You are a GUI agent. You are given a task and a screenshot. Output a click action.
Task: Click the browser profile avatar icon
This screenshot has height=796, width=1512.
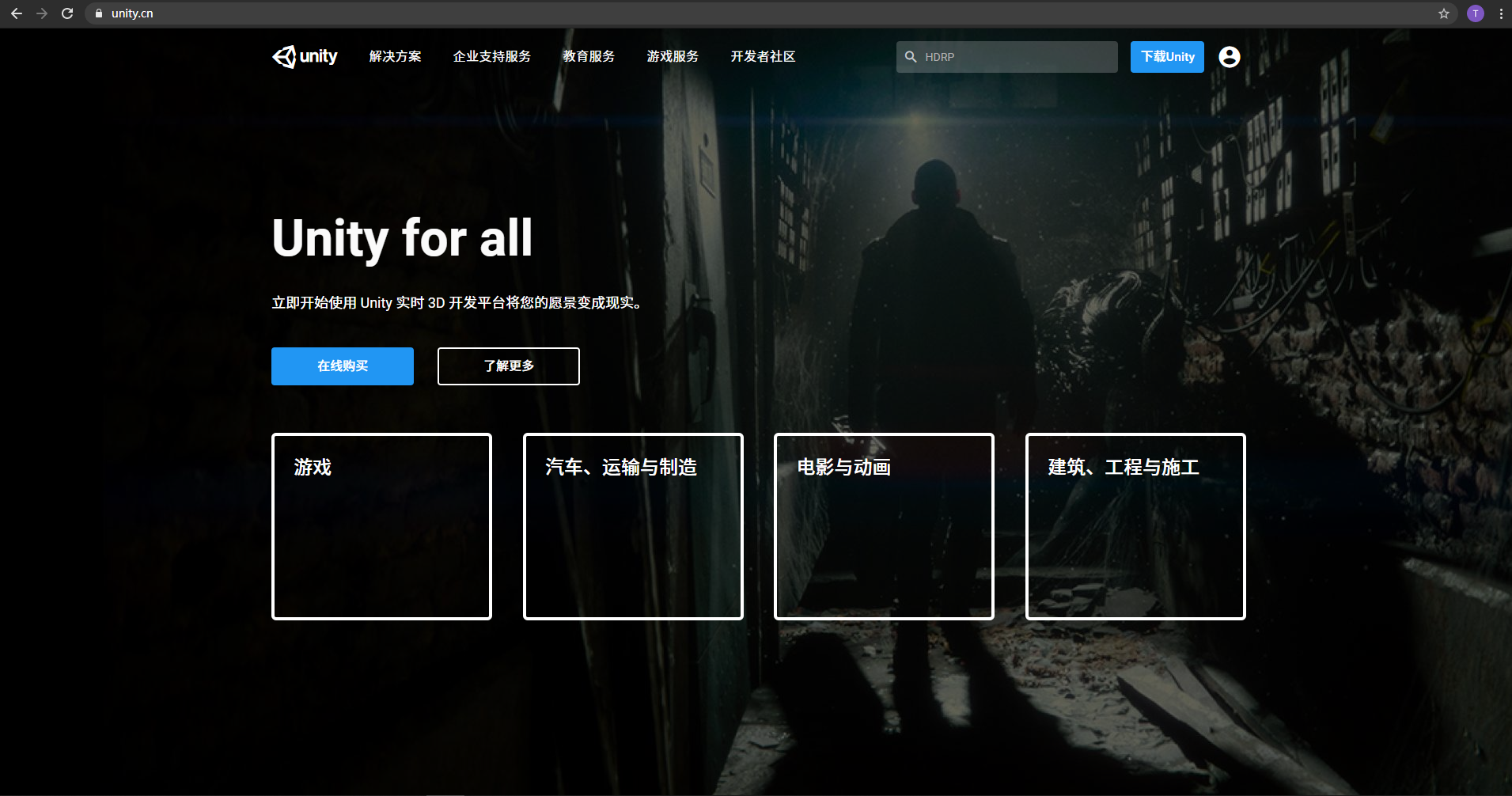click(1475, 13)
